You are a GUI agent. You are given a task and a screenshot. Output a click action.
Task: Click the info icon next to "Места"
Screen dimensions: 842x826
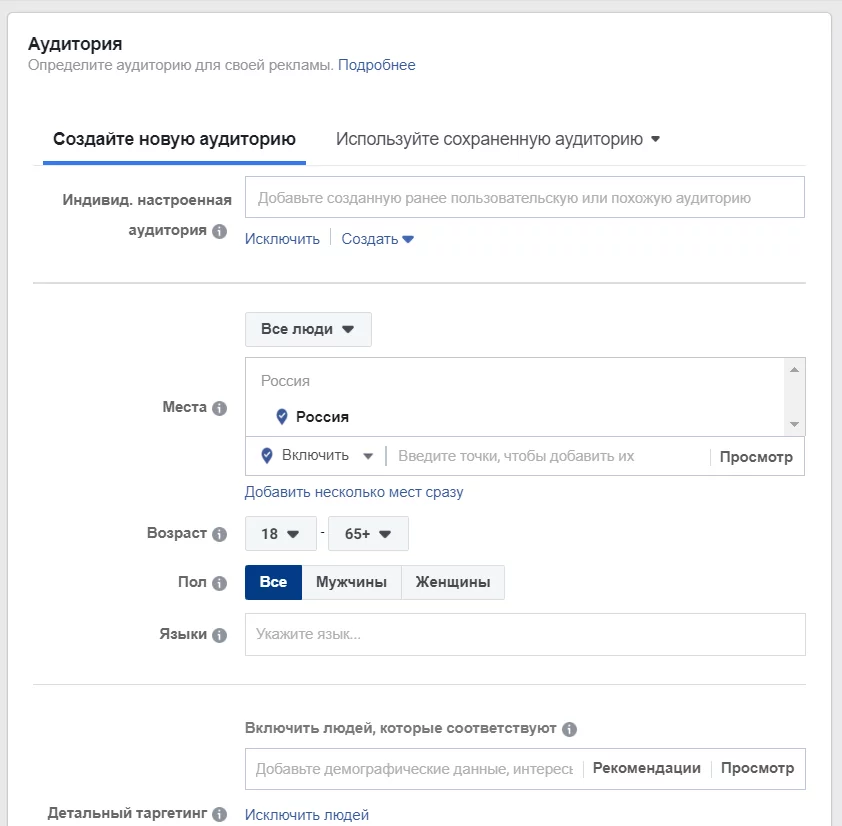click(x=222, y=407)
